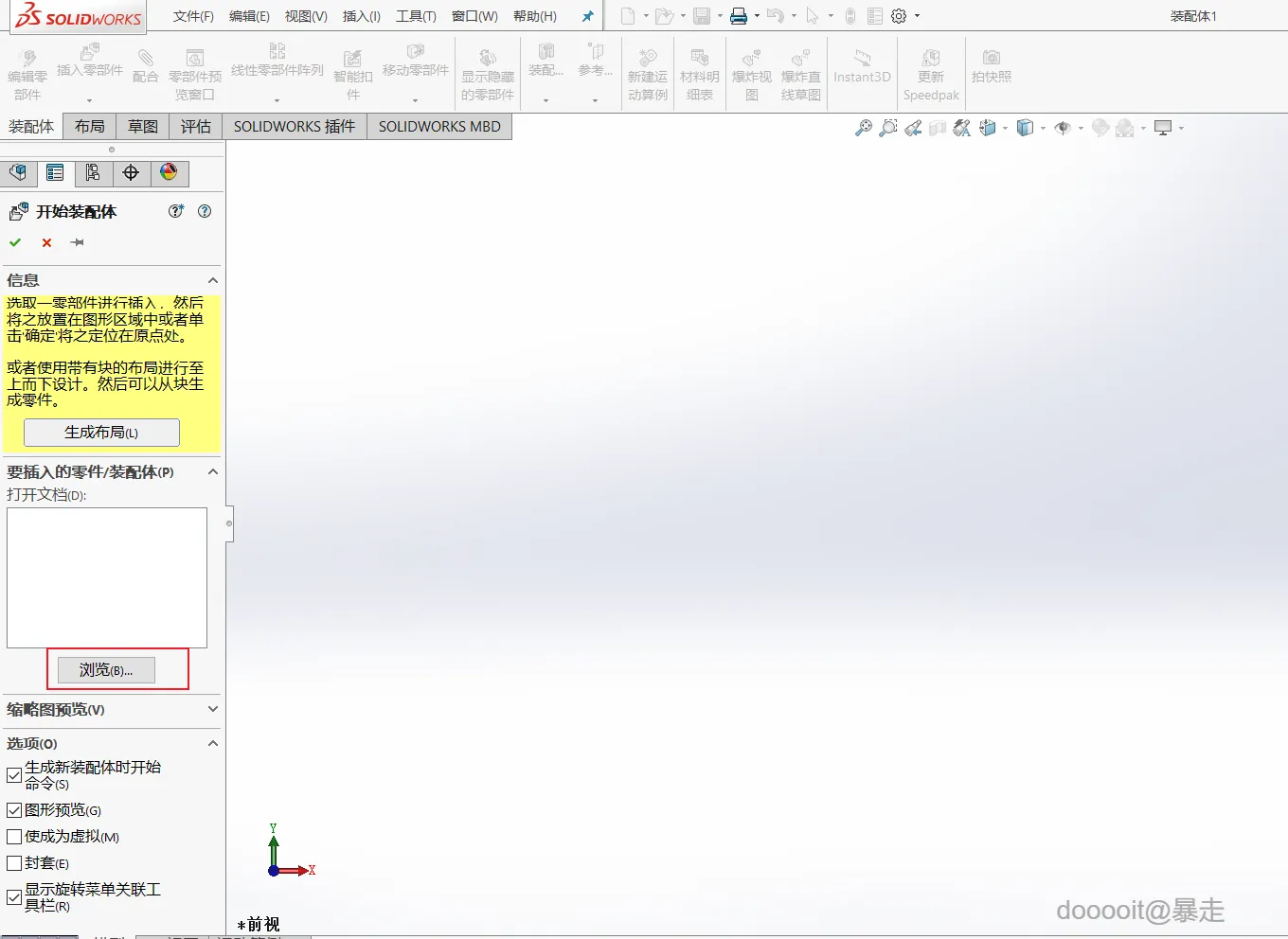This screenshot has width=1288, height=939.
Task: Click the Zoom to Area icon
Action: click(x=888, y=128)
